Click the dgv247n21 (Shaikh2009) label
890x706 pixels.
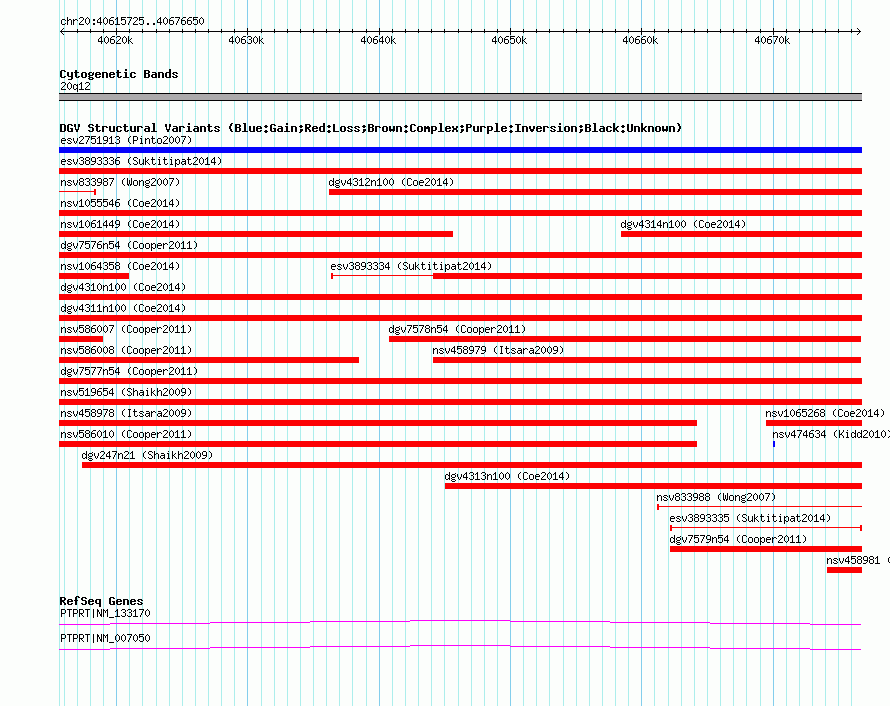point(147,455)
